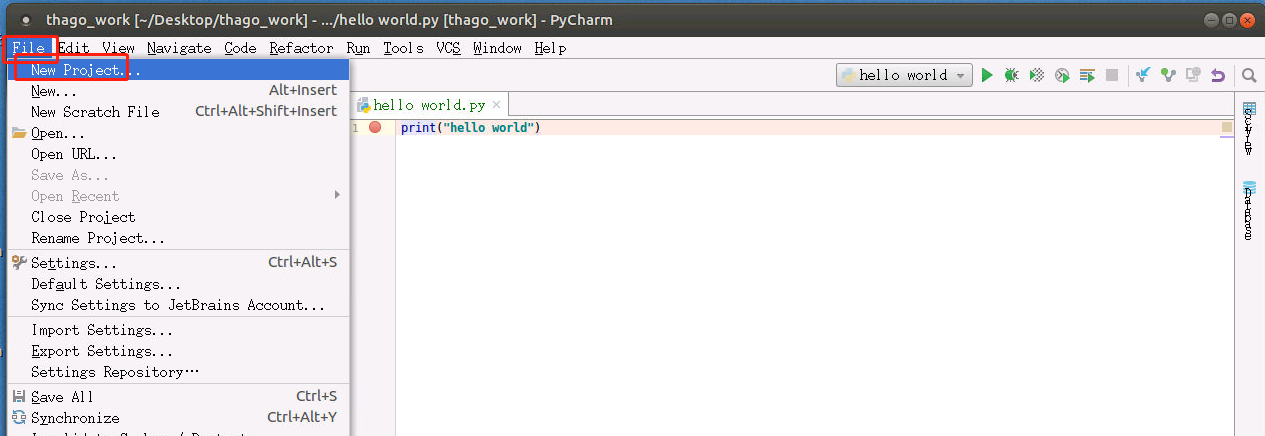The height and width of the screenshot is (436, 1265).
Task: Click the VCS Update Project icon
Action: point(1143,75)
